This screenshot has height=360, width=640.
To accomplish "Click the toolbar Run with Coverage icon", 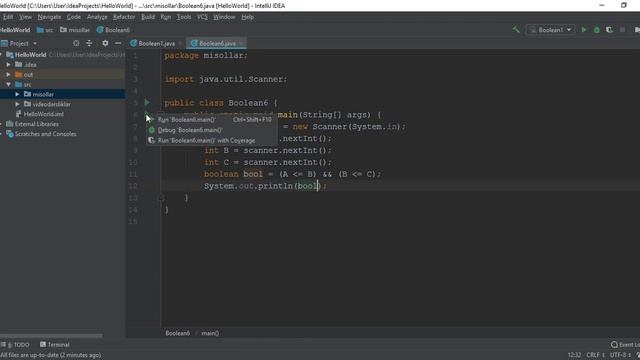I will tap(609, 30).
